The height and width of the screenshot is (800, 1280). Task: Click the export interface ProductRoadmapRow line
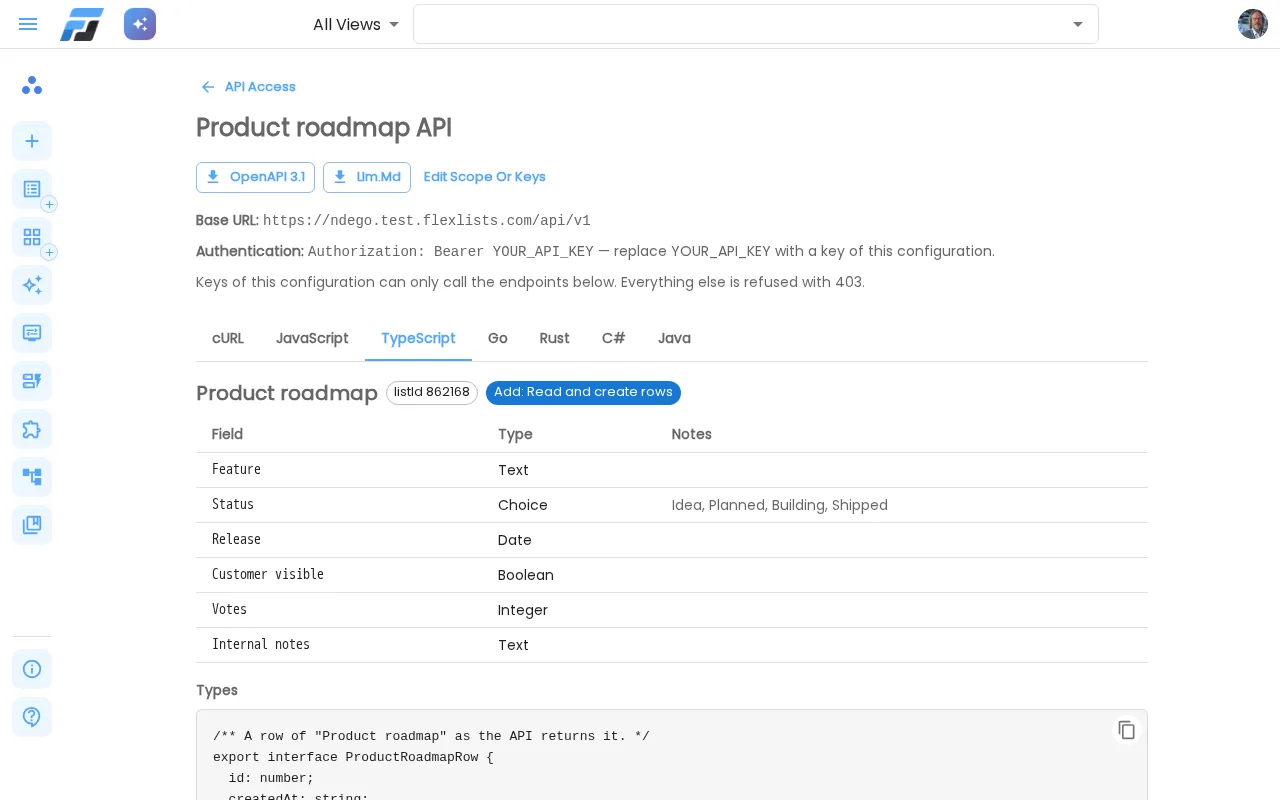(x=353, y=757)
